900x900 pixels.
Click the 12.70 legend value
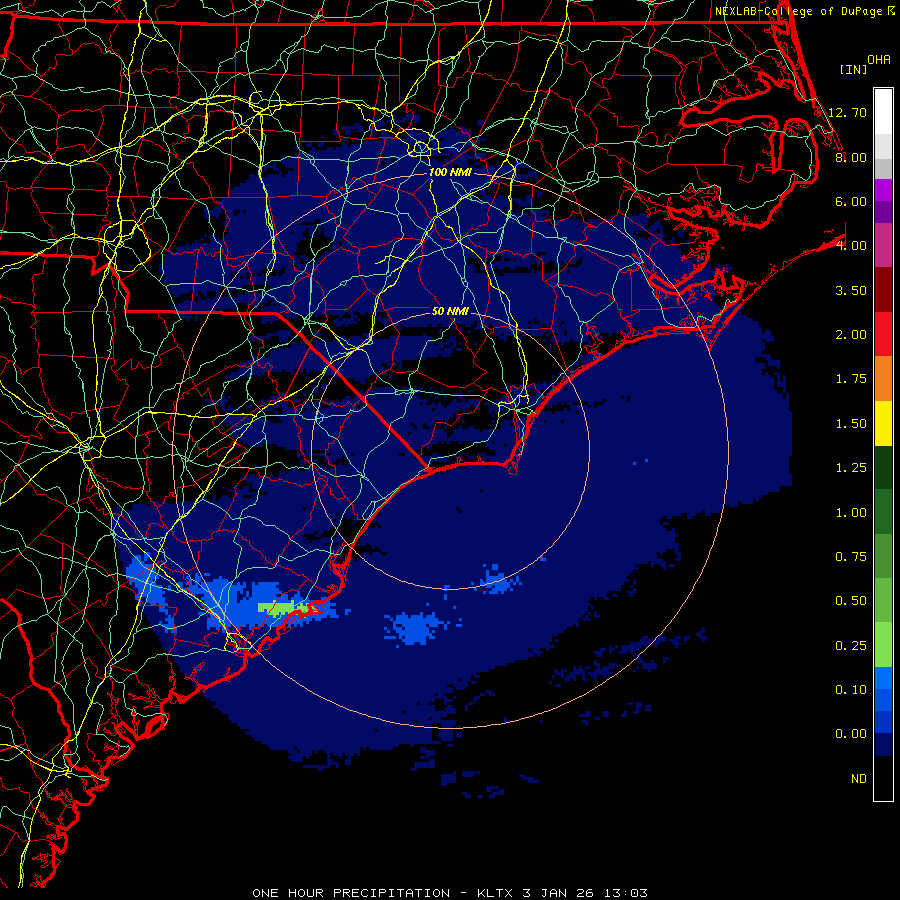pos(847,112)
